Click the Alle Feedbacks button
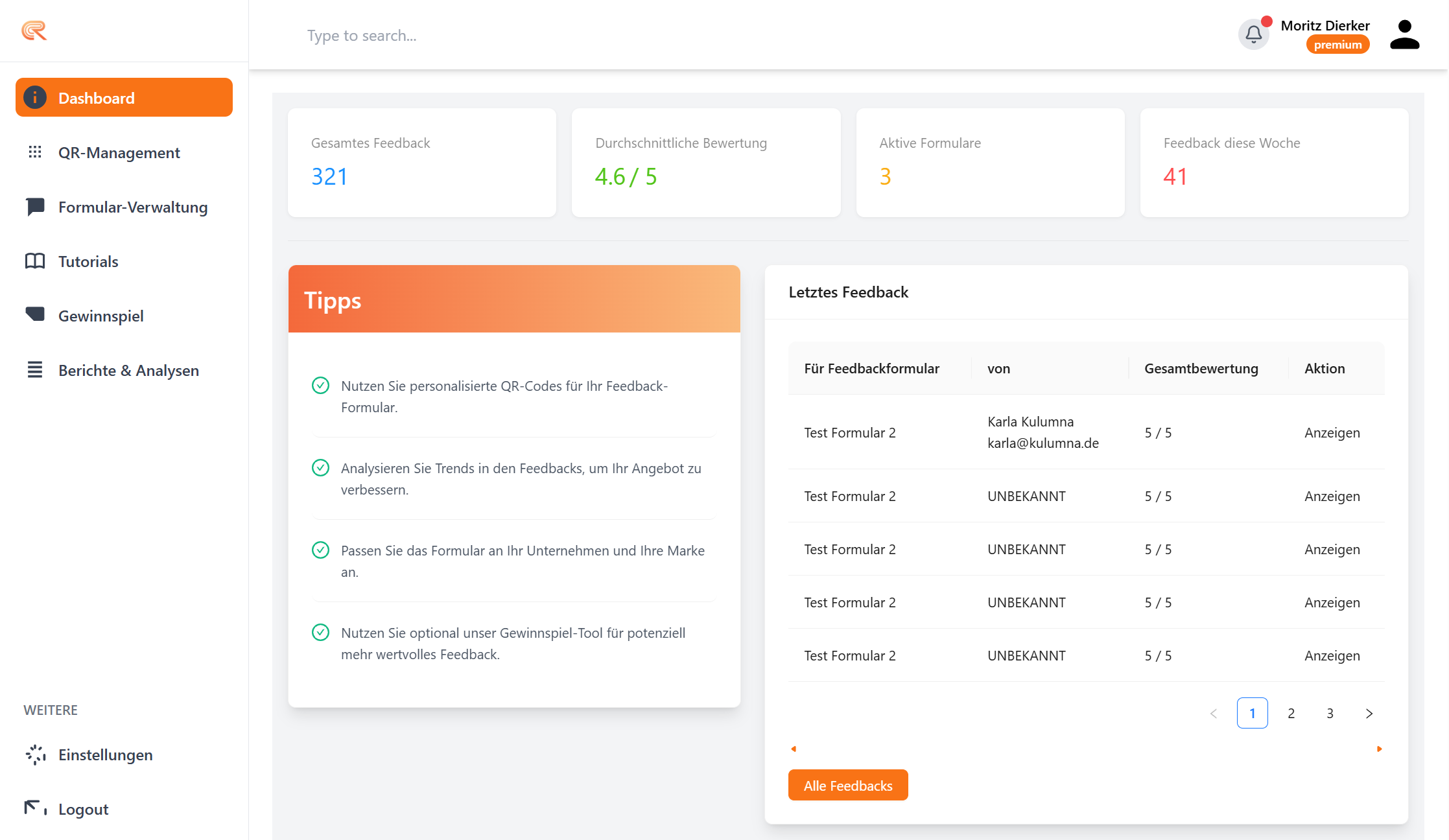This screenshot has width=1449, height=840. (848, 785)
